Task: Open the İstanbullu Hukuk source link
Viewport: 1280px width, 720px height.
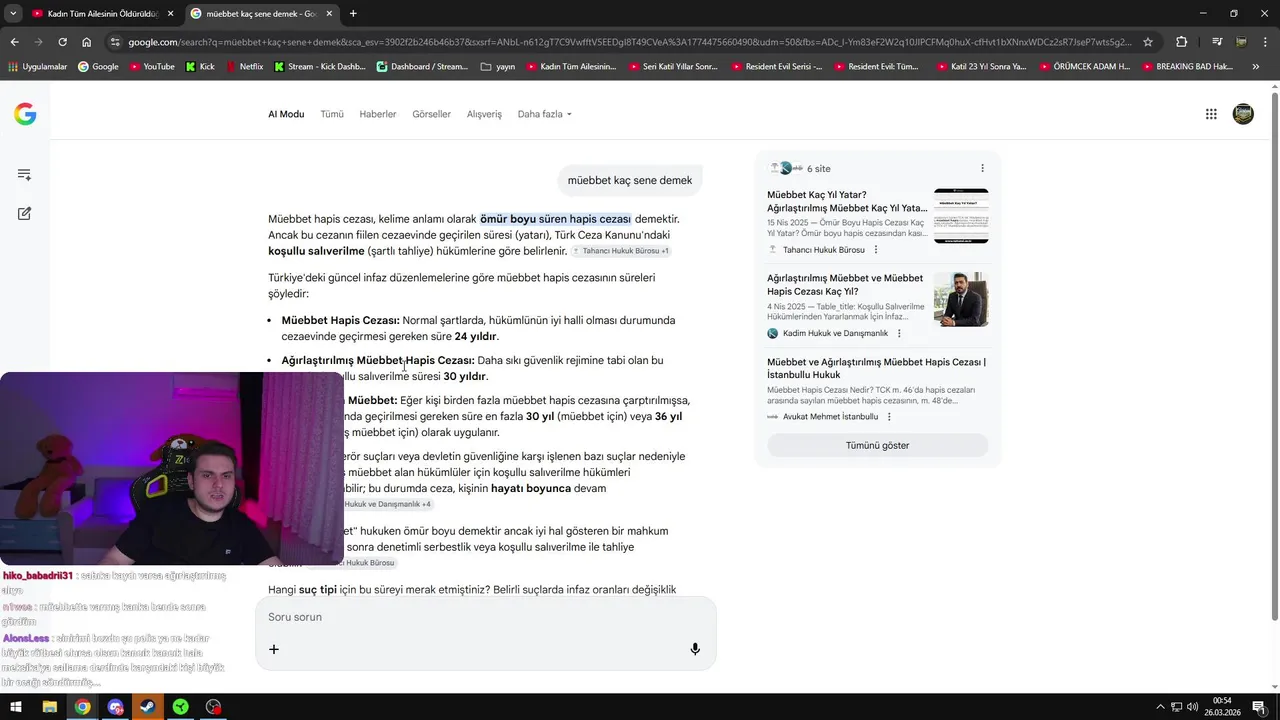Action: 876,368
